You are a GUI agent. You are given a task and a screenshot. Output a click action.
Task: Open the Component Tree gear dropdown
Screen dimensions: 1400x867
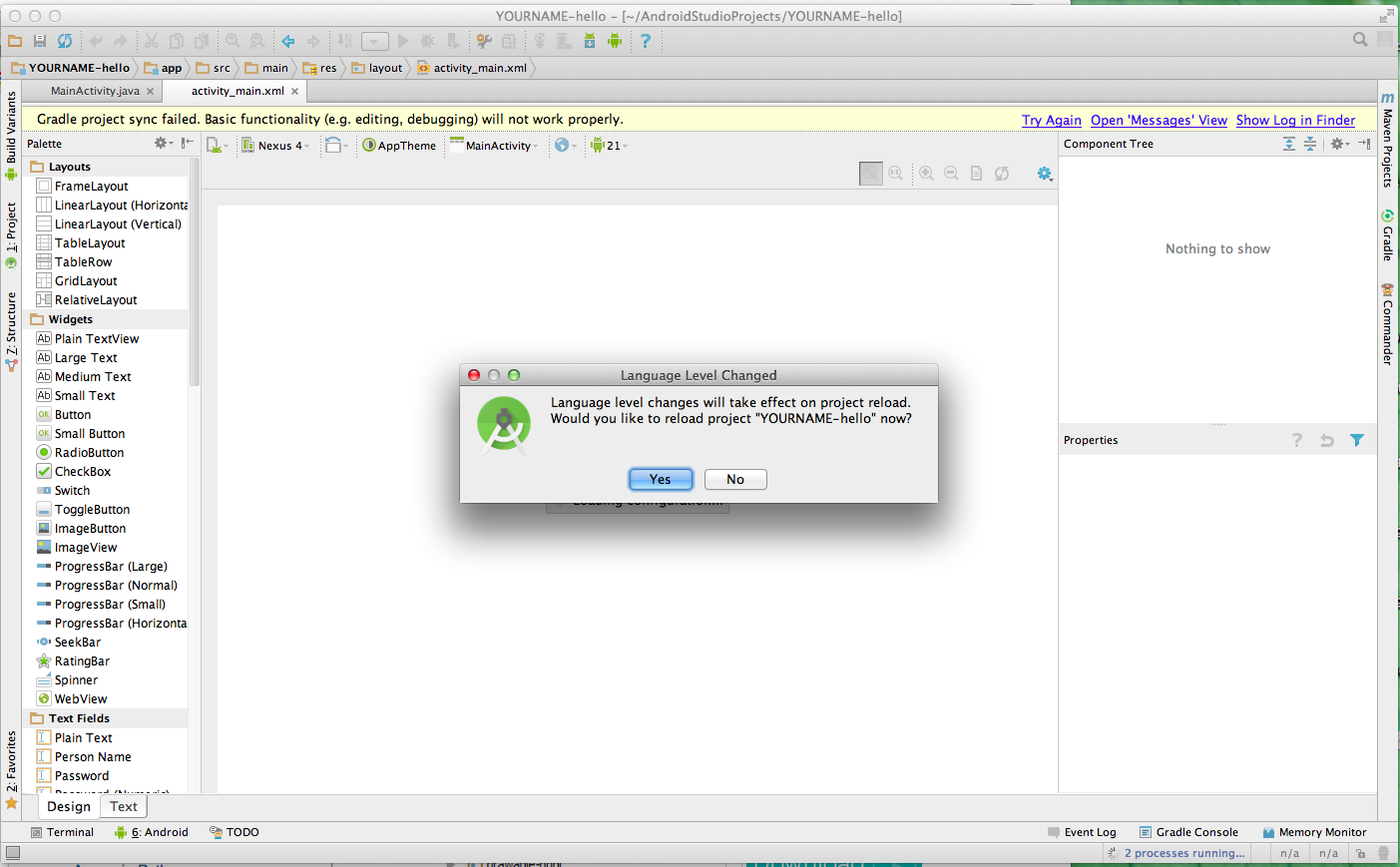pyautogui.click(x=1340, y=144)
